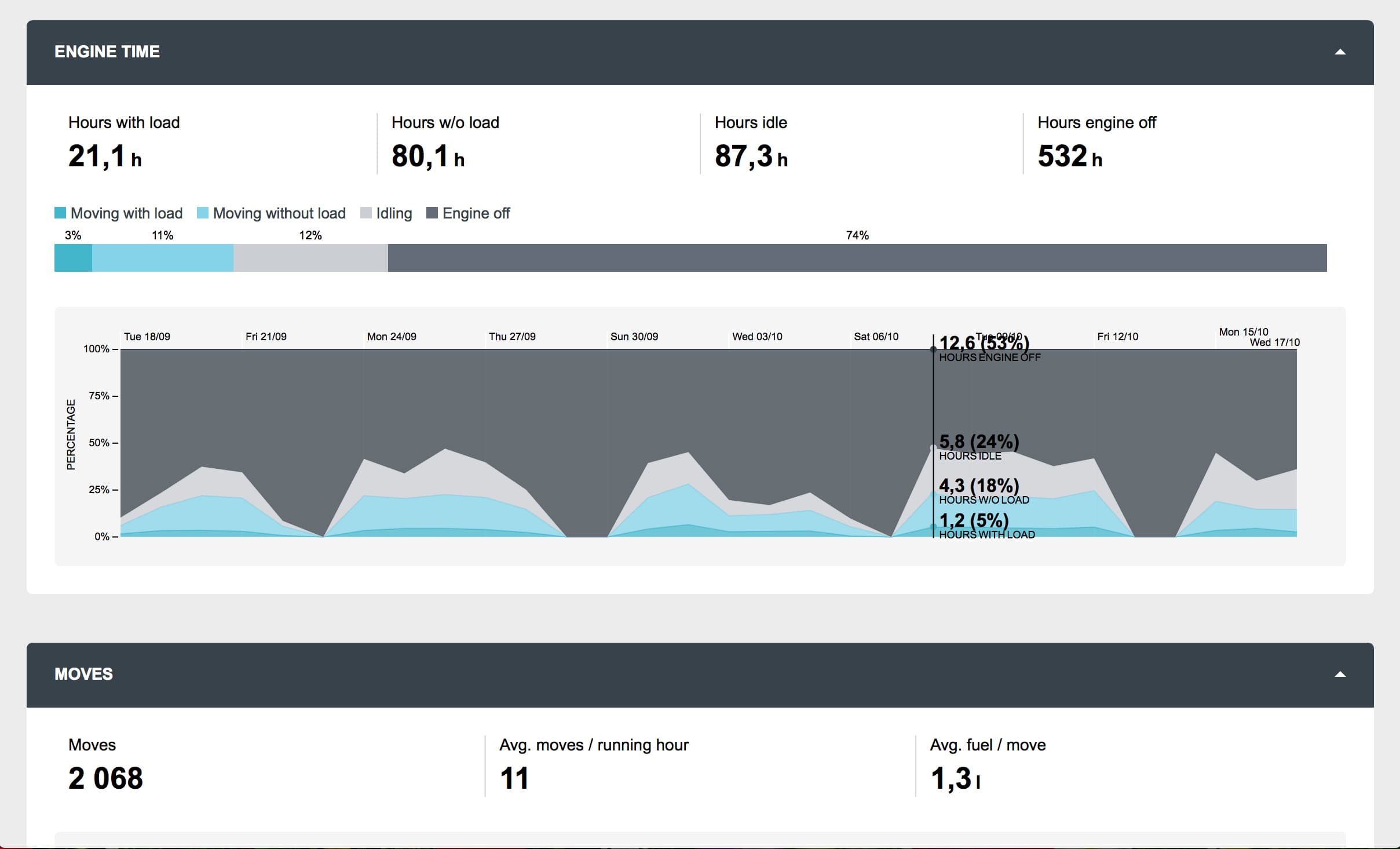Viewport: 1400px width, 849px height.
Task: Click the 12% idling bar segment
Action: [x=310, y=258]
